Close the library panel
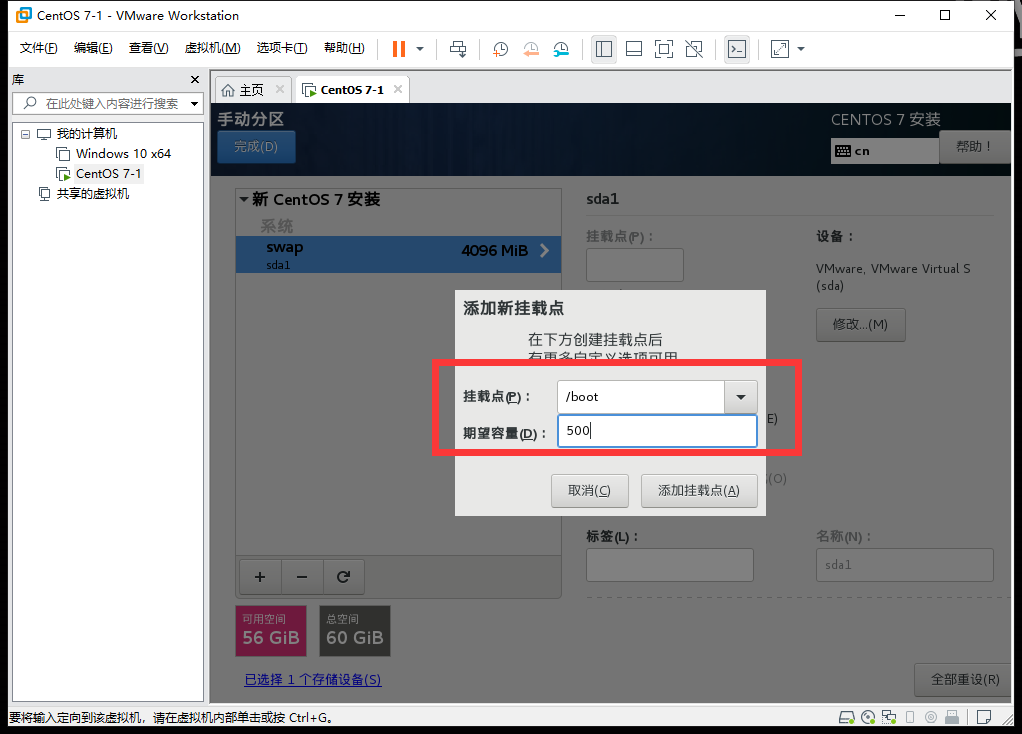The image size is (1022, 734). (194, 80)
